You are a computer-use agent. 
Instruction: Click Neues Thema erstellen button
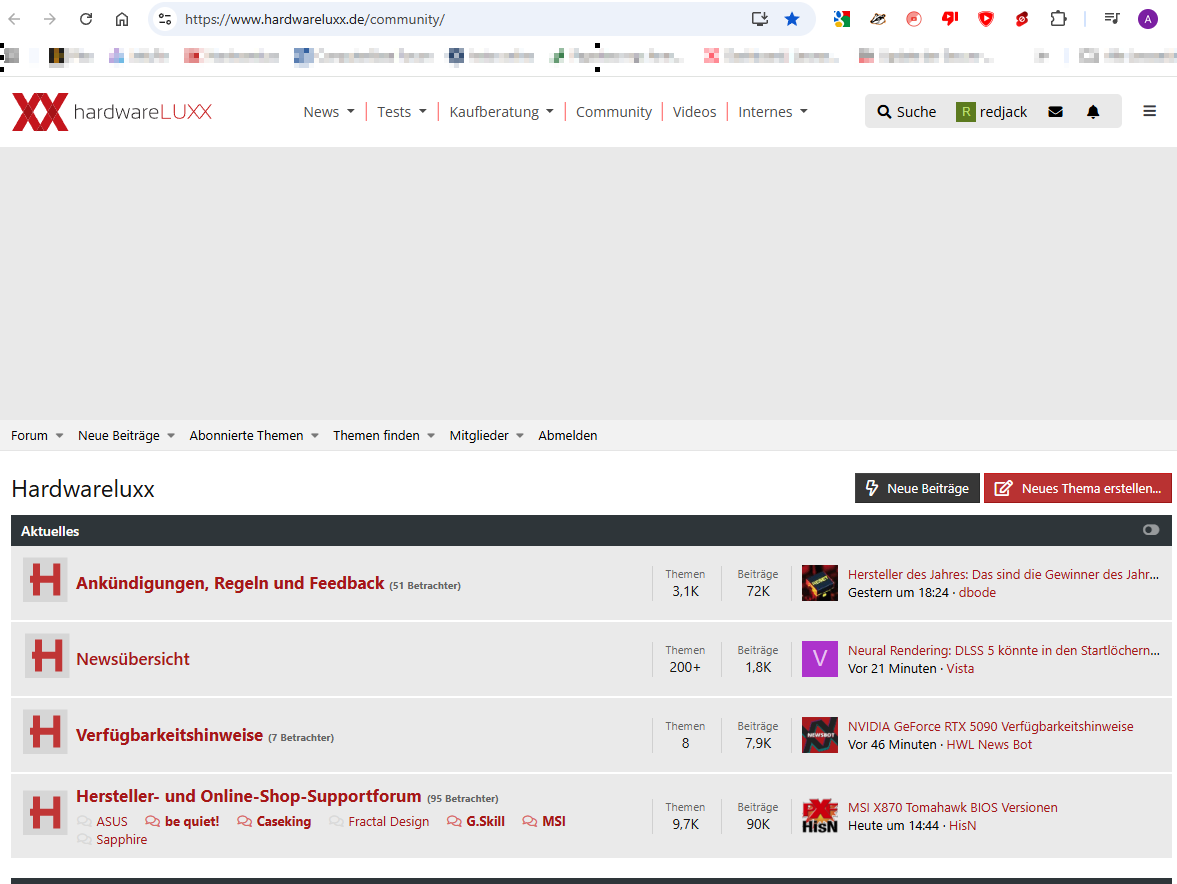point(1077,488)
